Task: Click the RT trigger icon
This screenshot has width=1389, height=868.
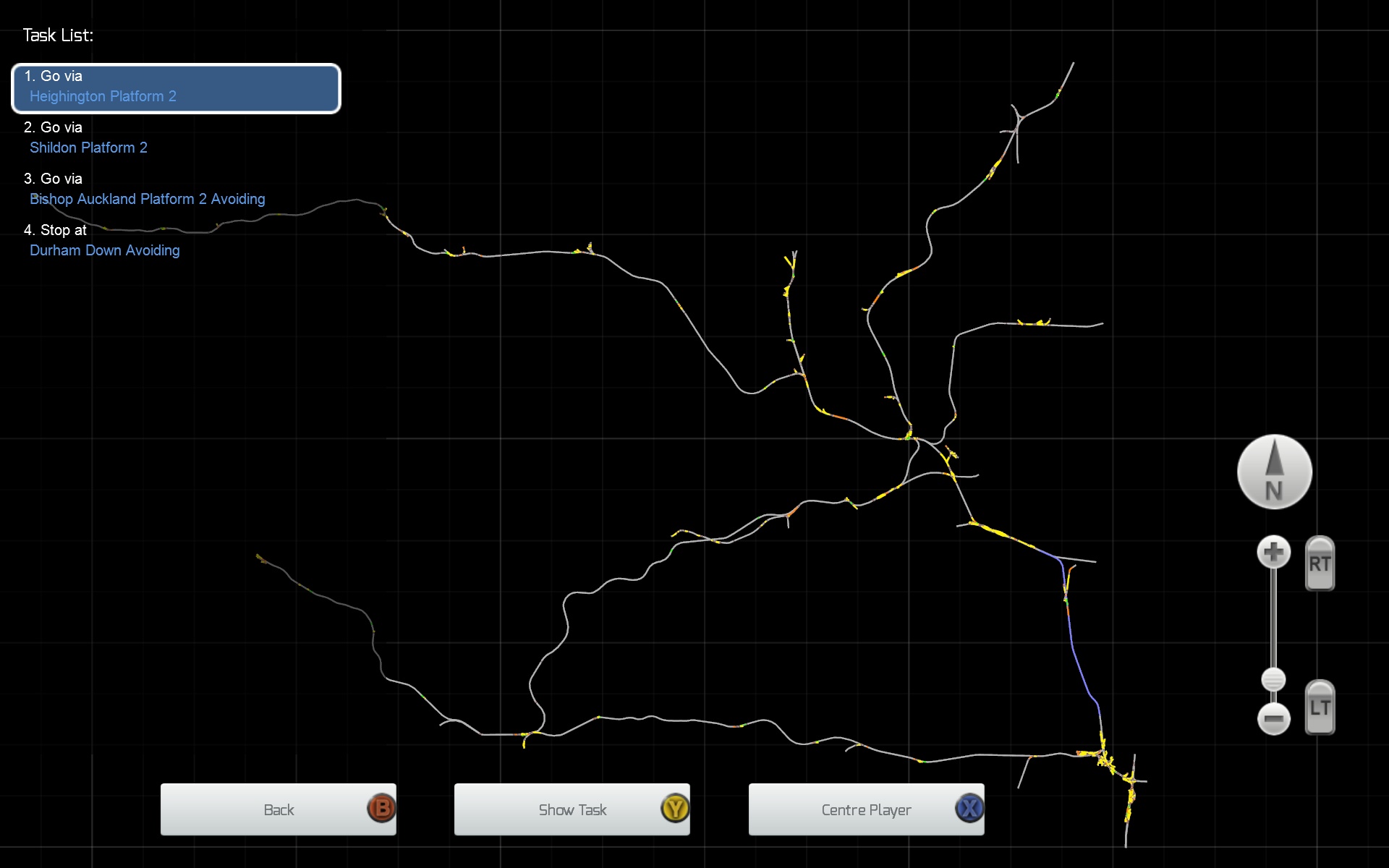Action: (1320, 563)
